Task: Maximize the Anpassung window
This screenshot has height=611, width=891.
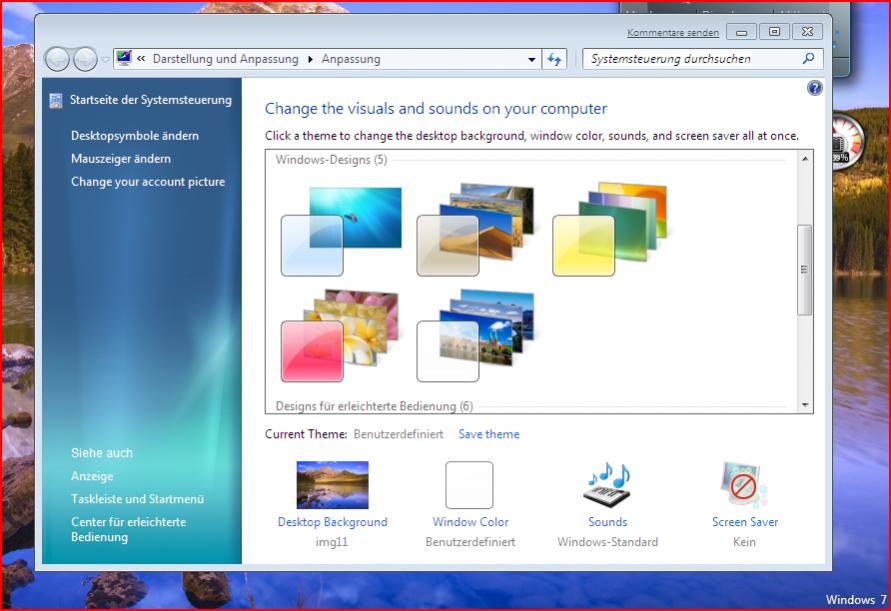Action: pos(774,32)
